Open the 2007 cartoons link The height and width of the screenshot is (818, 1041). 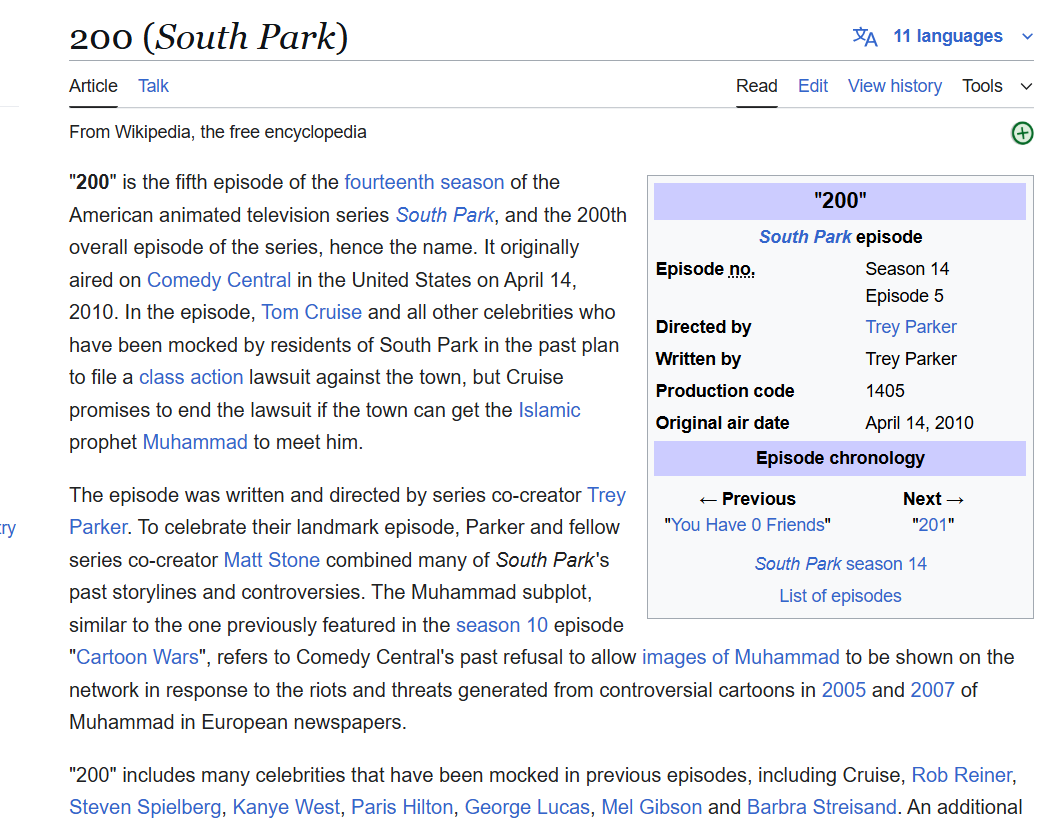[933, 691]
